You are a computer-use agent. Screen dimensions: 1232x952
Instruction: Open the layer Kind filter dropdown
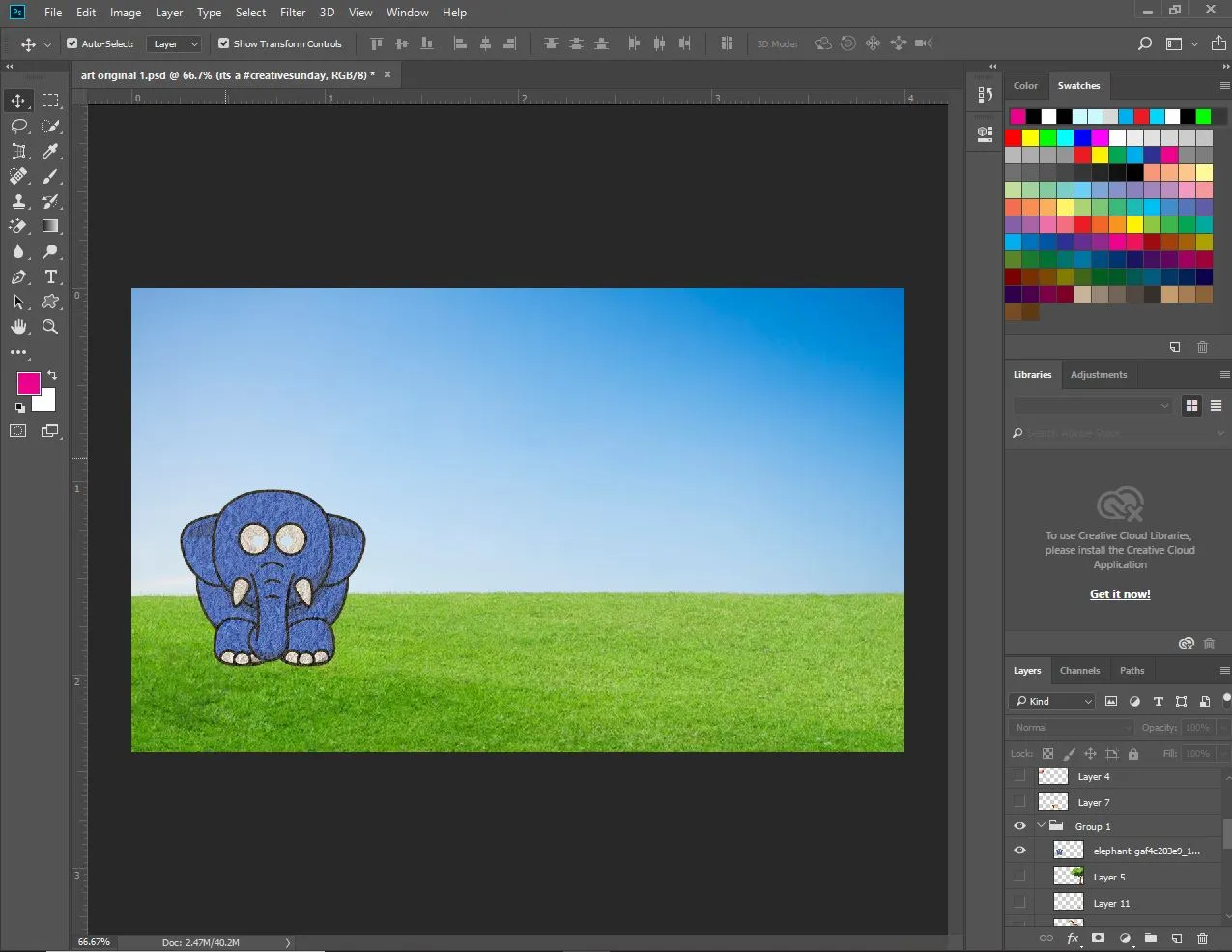pos(1052,701)
